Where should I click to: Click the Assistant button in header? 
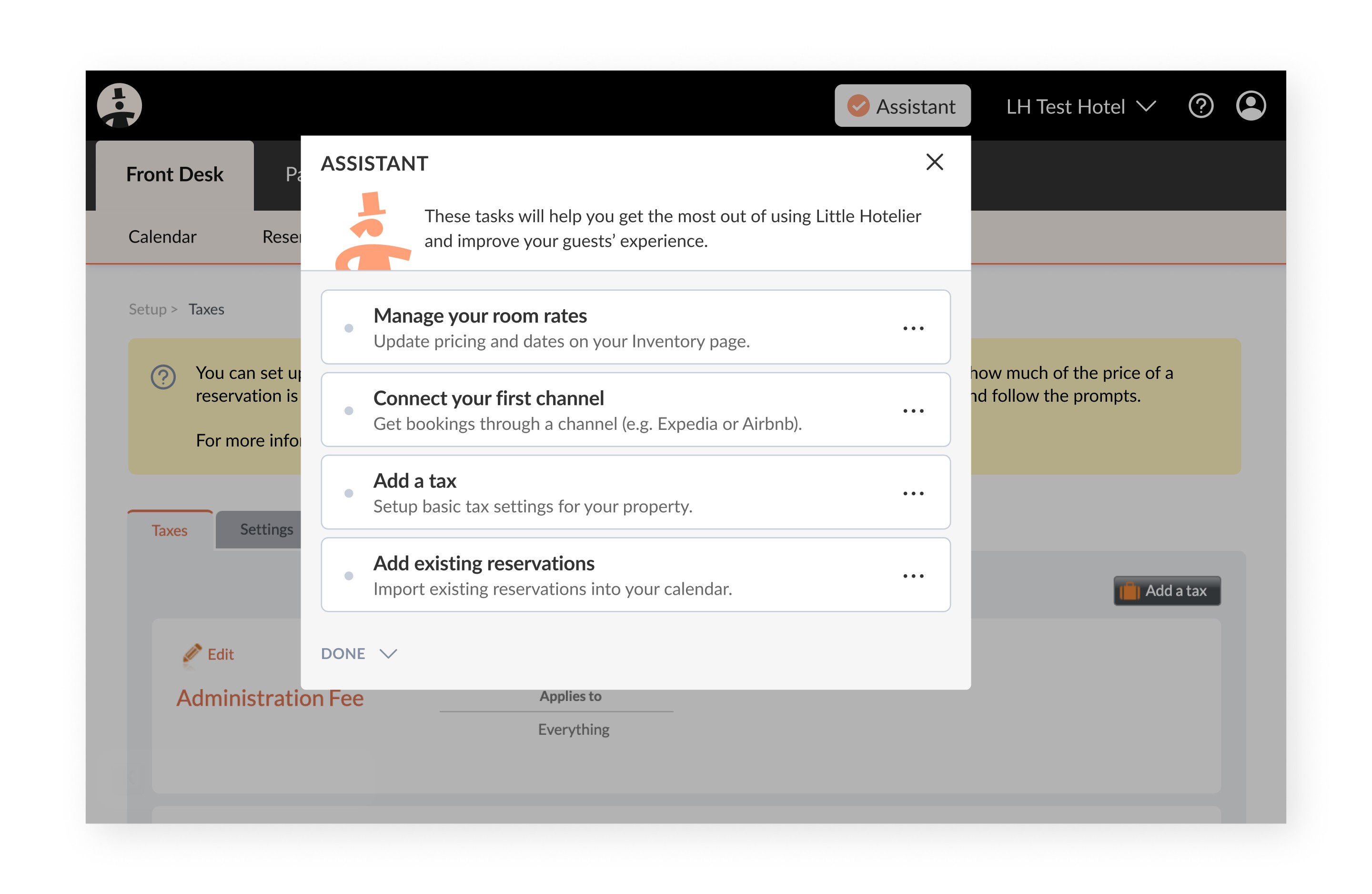902,106
